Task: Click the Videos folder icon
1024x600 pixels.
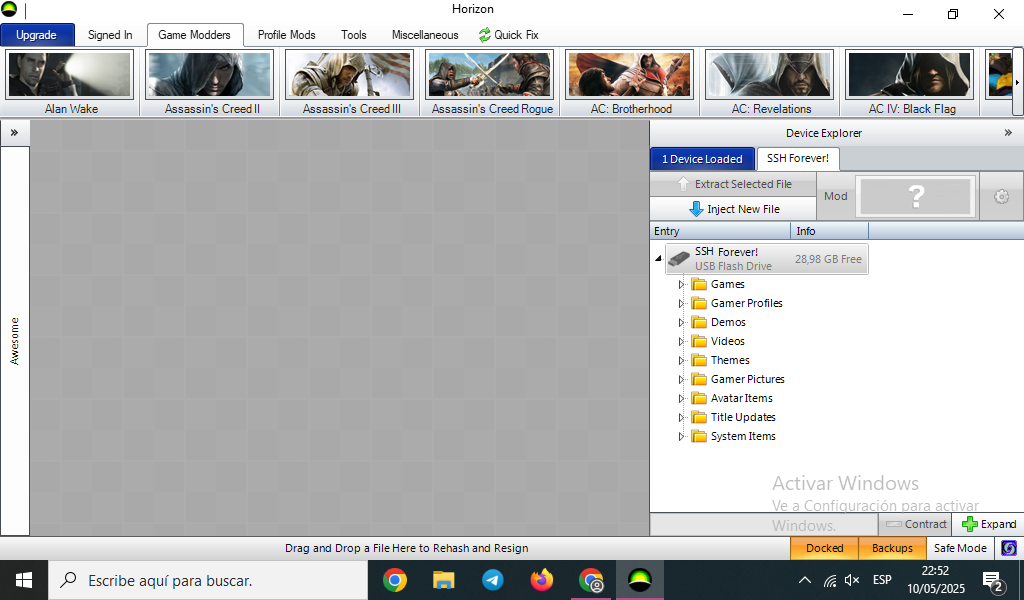Action: click(699, 341)
